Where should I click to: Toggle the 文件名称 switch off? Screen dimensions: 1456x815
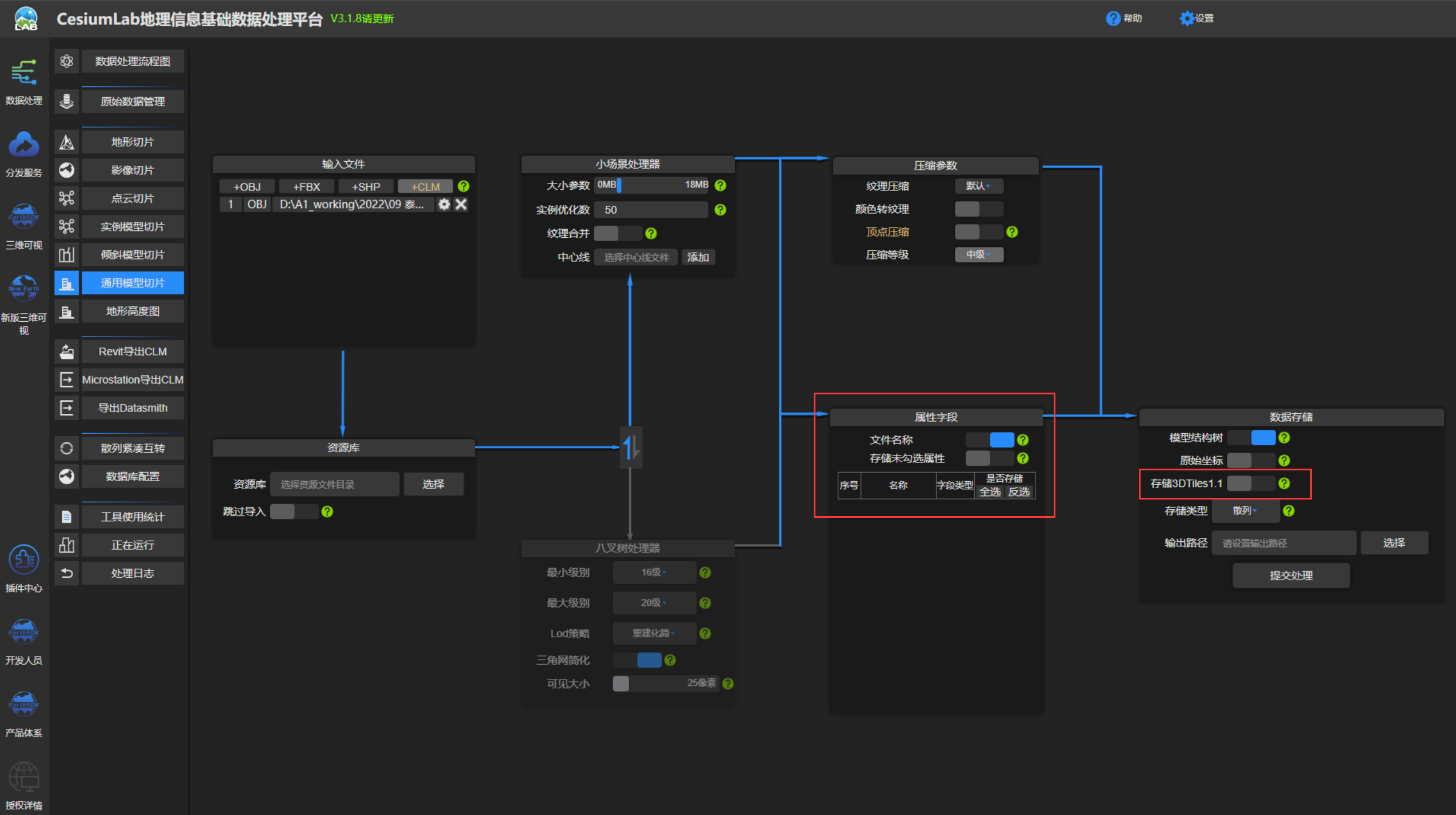pos(990,440)
